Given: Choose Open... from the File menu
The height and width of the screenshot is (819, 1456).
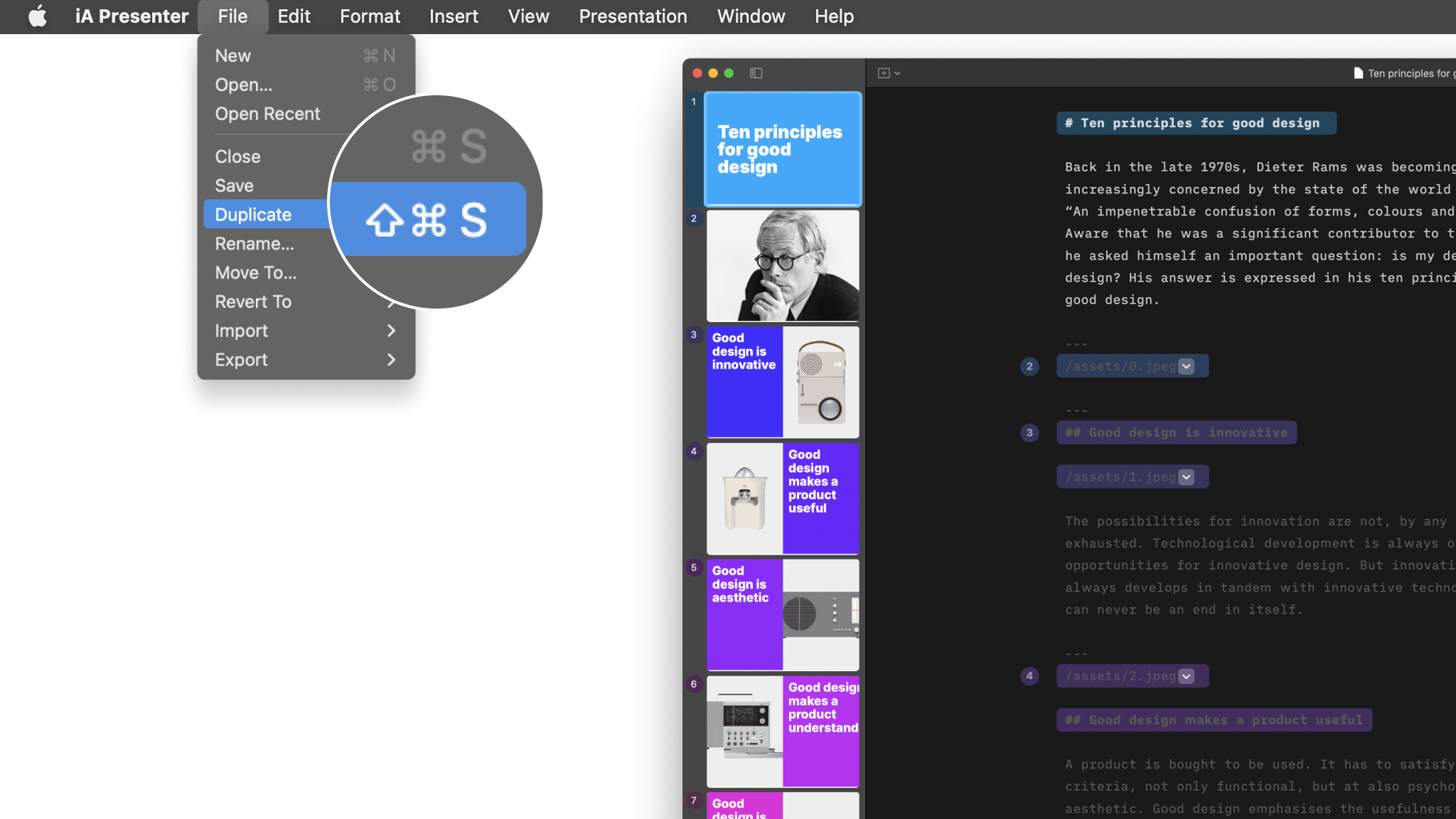Looking at the screenshot, I should pos(306,85).
